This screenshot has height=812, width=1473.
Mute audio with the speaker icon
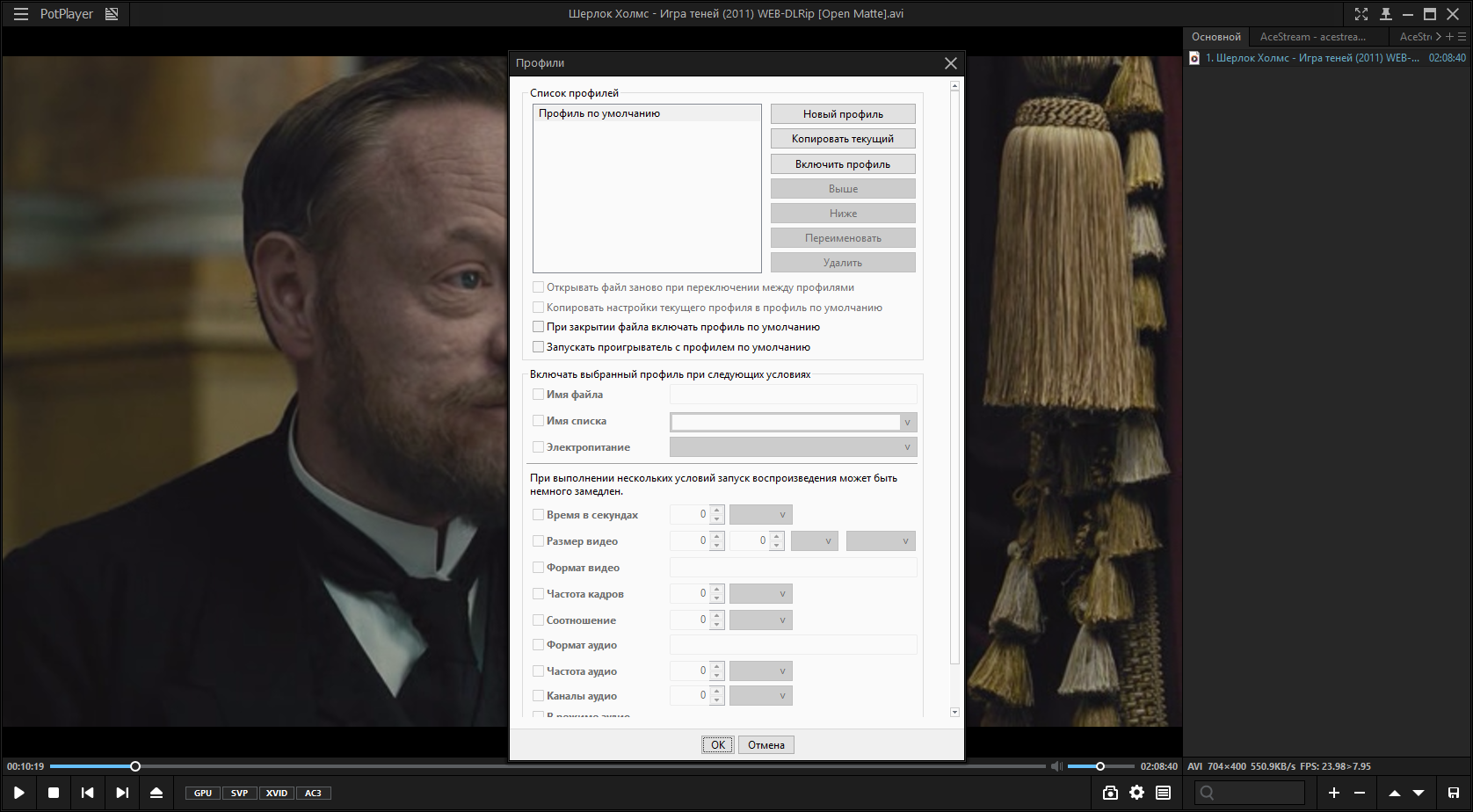point(1056,766)
